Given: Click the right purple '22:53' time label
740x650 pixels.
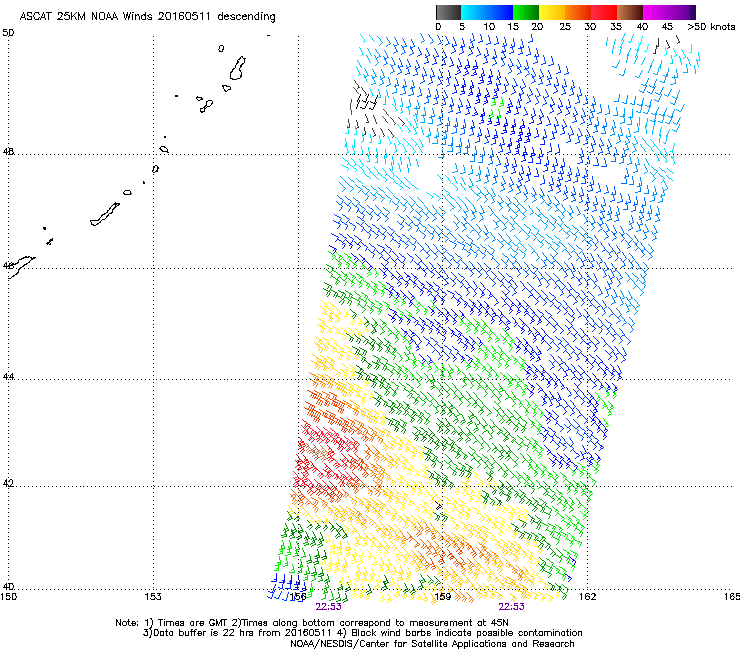Looking at the screenshot, I should [512, 607].
